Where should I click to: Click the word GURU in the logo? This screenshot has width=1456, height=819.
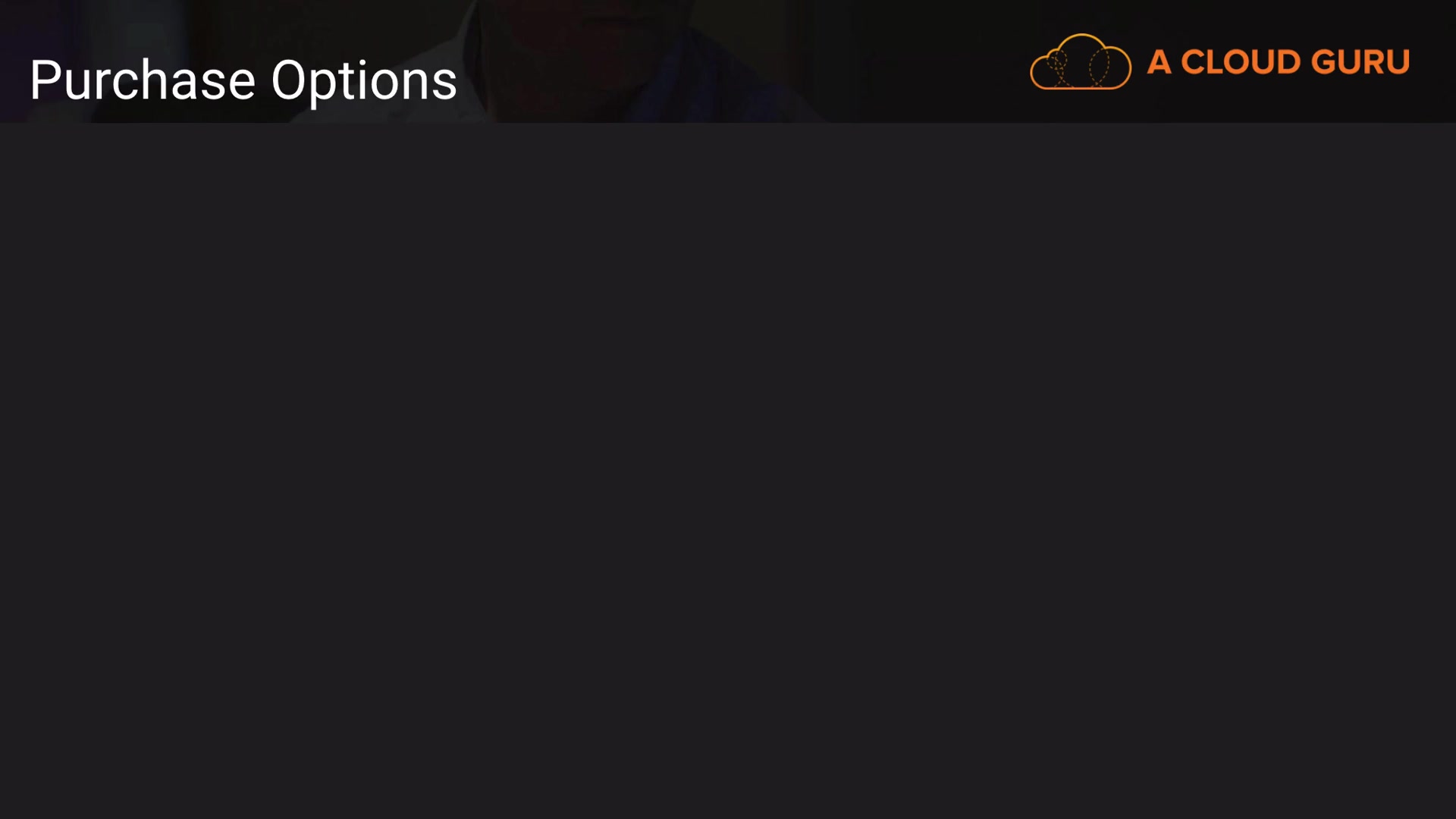1360,62
